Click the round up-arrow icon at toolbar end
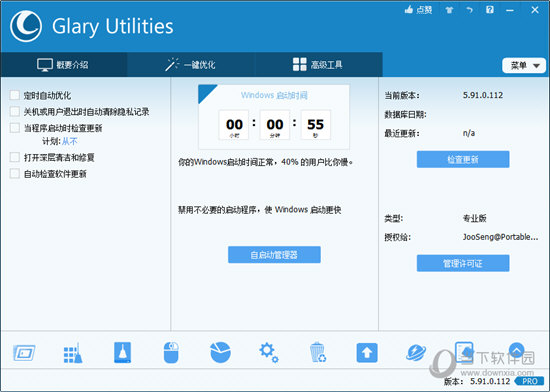This screenshot has height=392, width=550. click(517, 350)
